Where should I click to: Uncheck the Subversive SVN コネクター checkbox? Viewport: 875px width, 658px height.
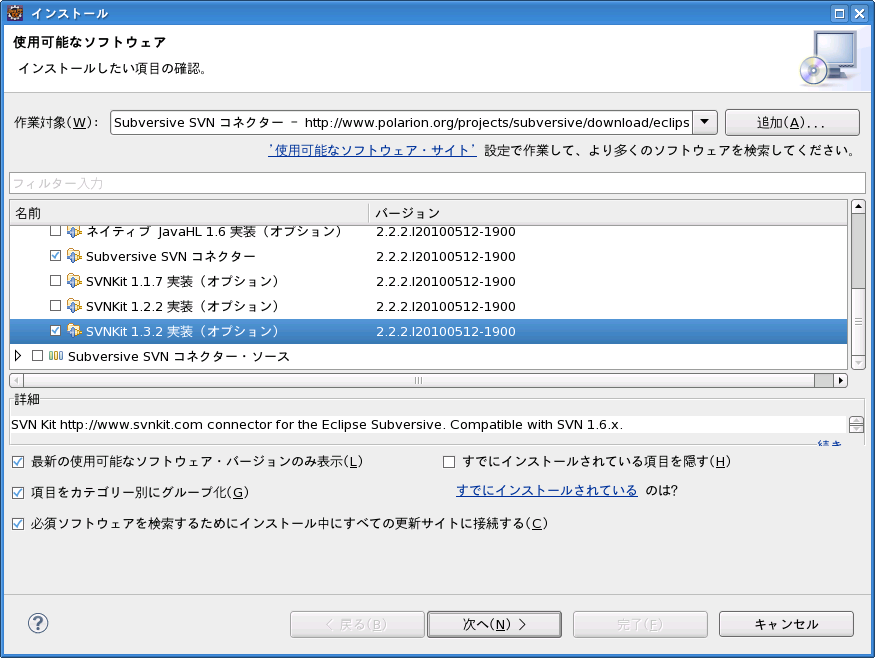pos(55,256)
